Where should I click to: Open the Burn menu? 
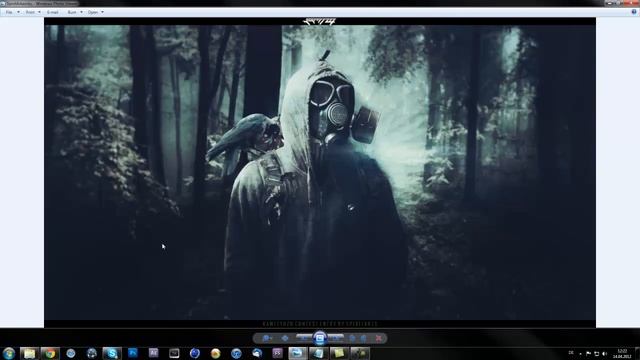(72, 12)
